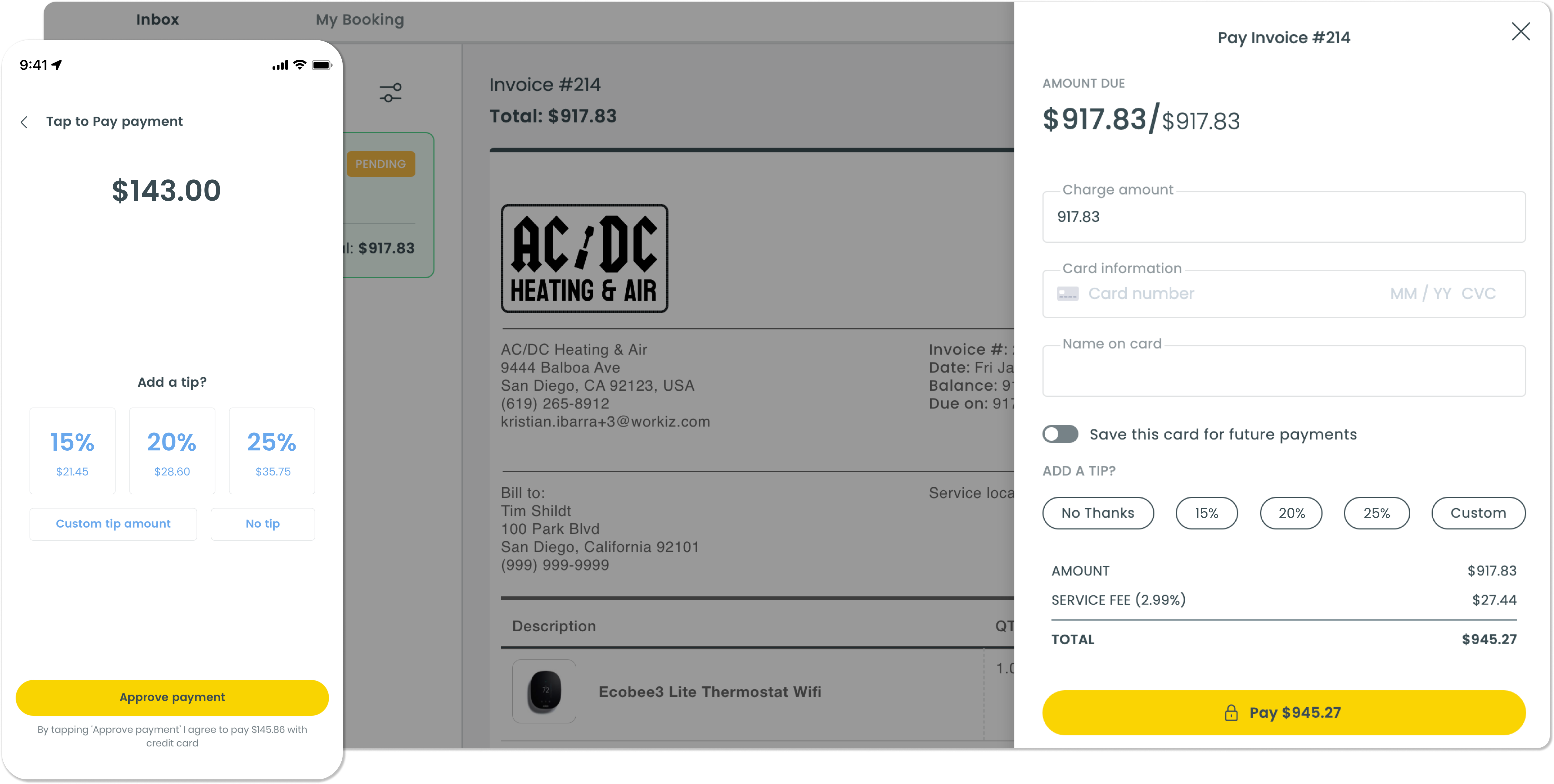
Task: Click the Pay $945.27 button
Action: coord(1283,713)
